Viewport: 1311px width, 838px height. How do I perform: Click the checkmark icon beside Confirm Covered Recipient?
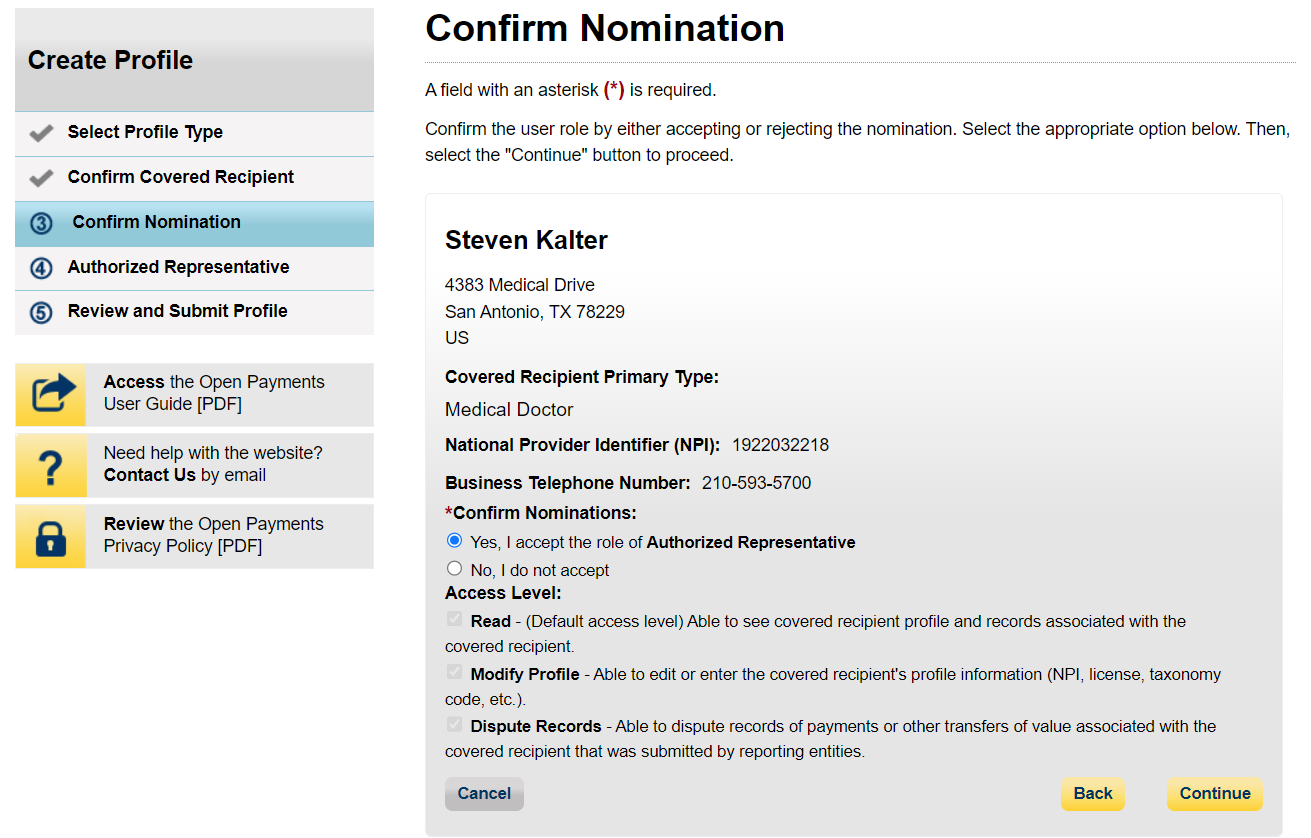tap(41, 178)
